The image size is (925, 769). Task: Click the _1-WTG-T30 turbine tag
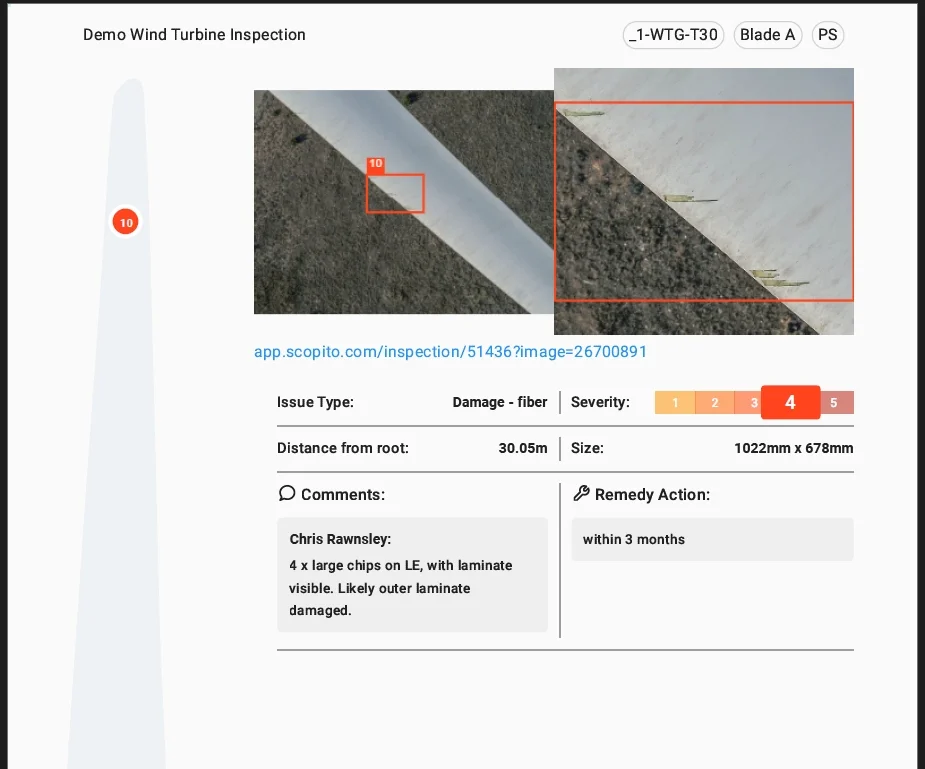tap(673, 35)
